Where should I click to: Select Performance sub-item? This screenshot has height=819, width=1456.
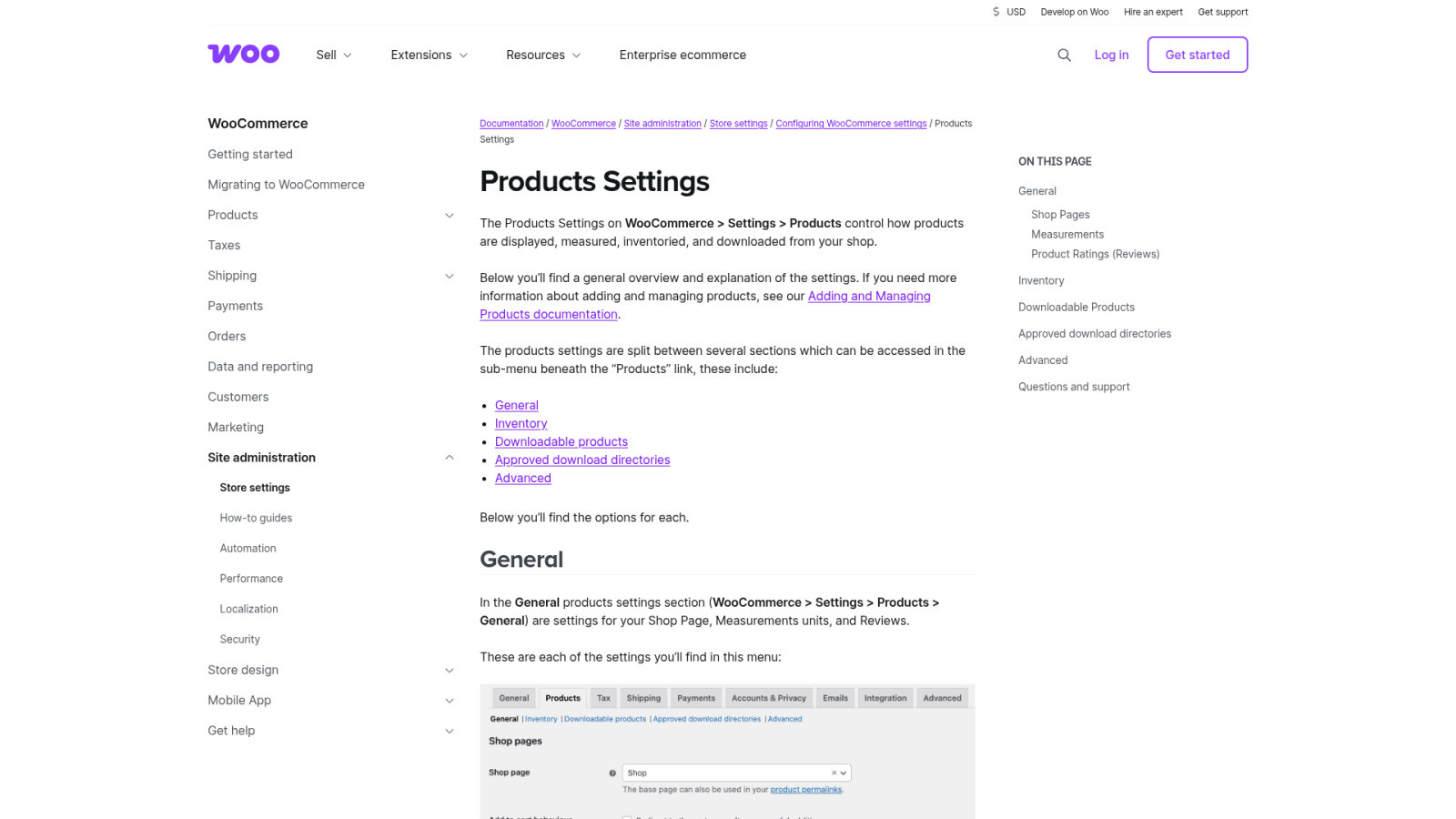[x=251, y=579]
